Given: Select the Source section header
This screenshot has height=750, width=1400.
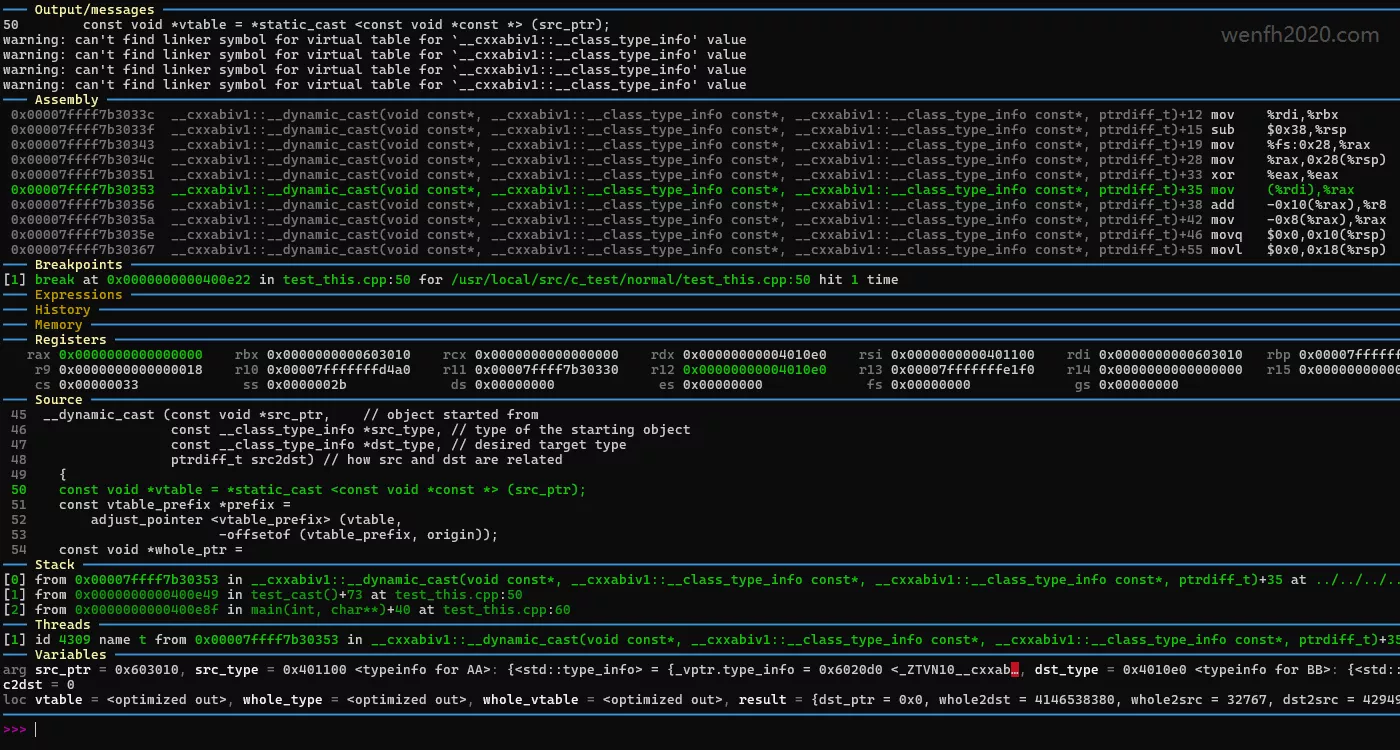Looking at the screenshot, I should (x=58, y=400).
